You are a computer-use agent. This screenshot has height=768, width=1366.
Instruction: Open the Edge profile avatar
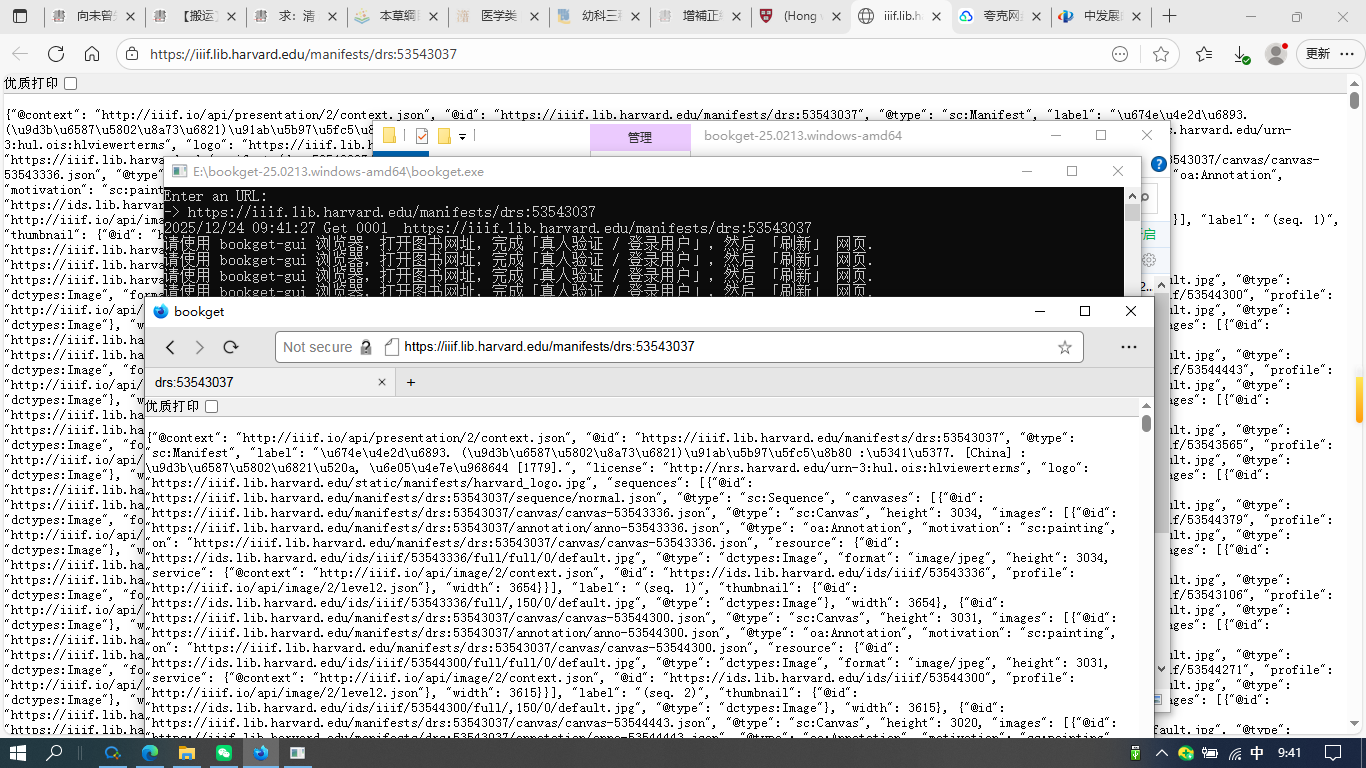tap(1275, 54)
